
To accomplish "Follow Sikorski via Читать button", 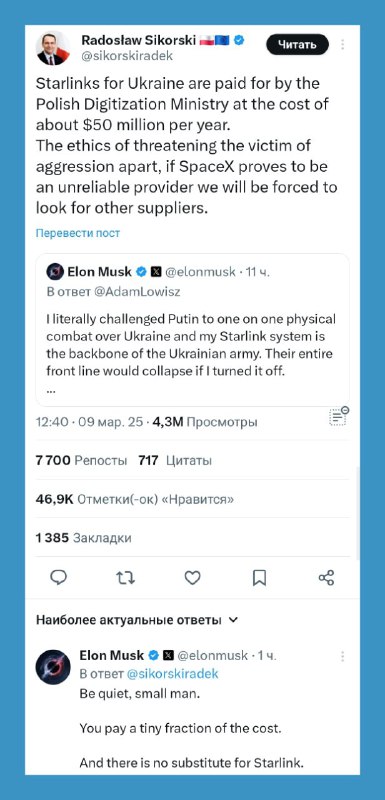I will (x=297, y=44).
